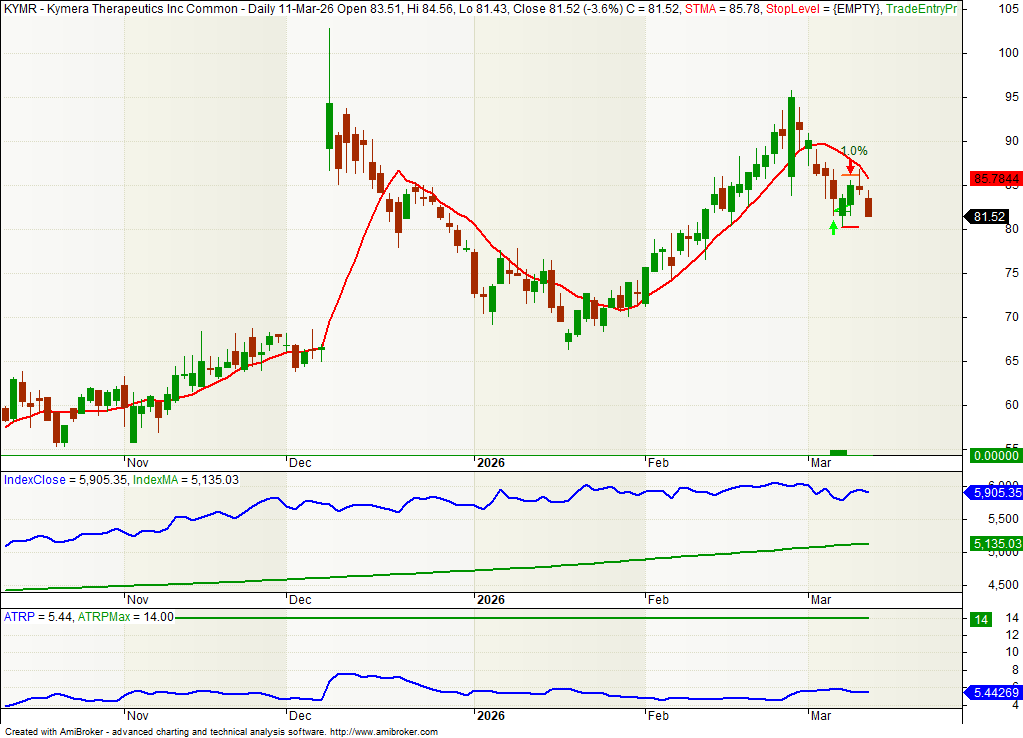Image resolution: width=1023 pixels, height=738 pixels.
Task: Select the green 14 ATRPMax value tag
Action: 981,620
